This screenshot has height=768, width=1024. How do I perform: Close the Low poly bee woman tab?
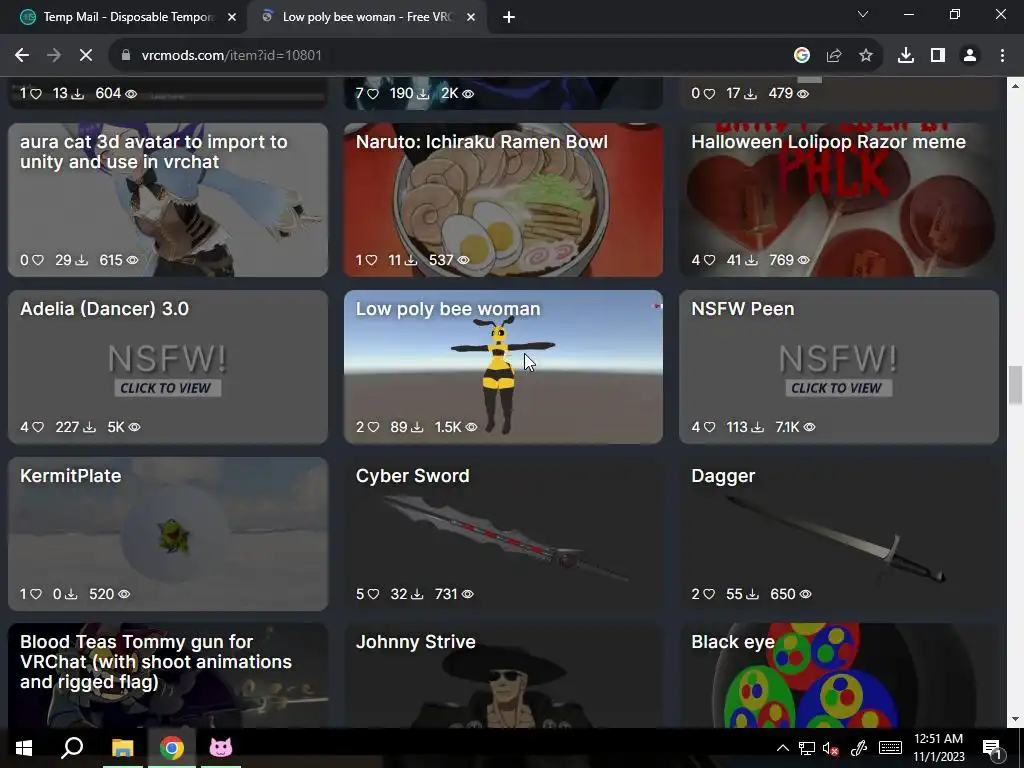(471, 17)
